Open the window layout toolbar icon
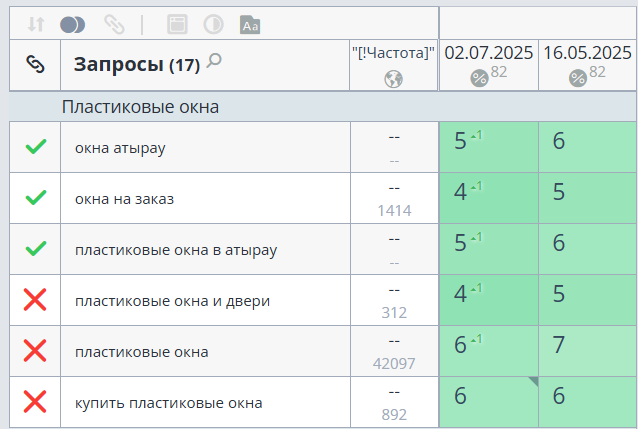638x429 pixels. point(177,24)
